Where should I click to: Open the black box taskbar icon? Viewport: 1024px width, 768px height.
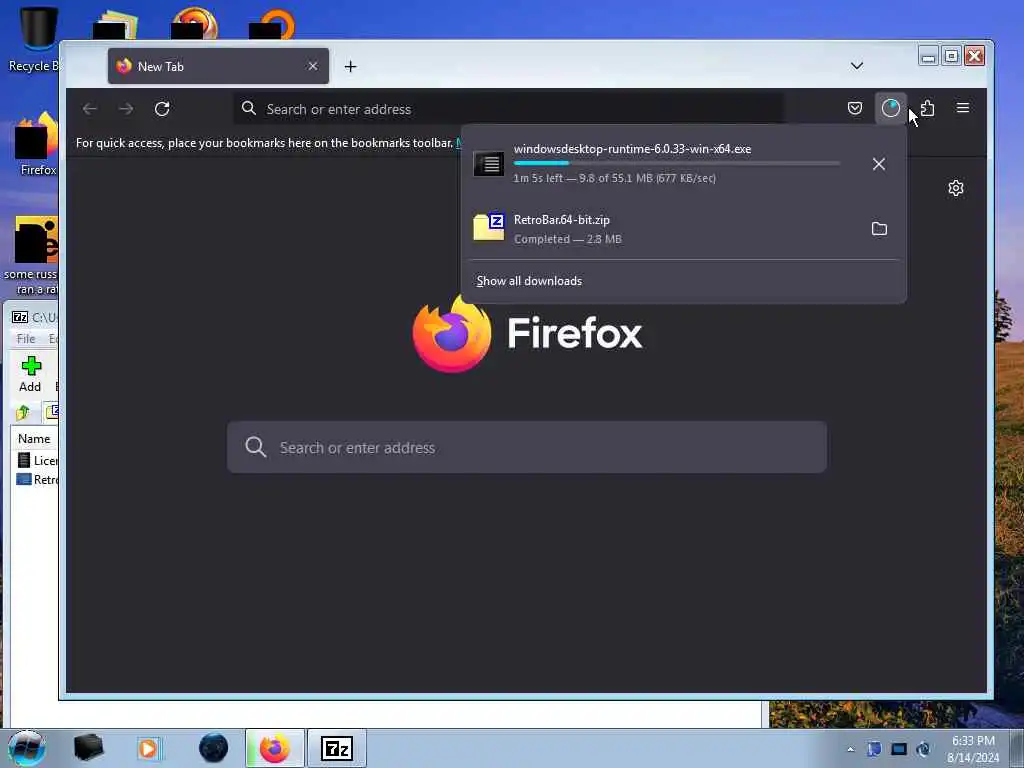pos(88,748)
